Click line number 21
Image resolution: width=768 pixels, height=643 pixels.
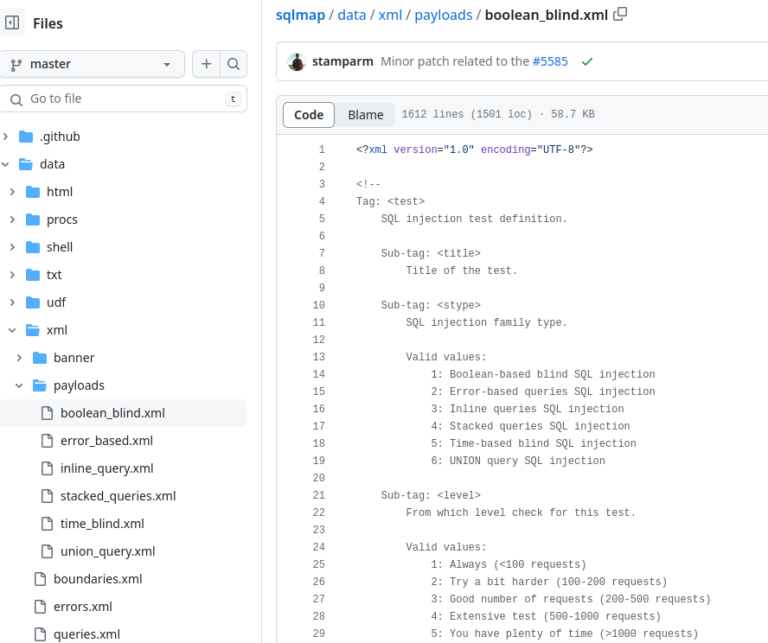point(319,495)
